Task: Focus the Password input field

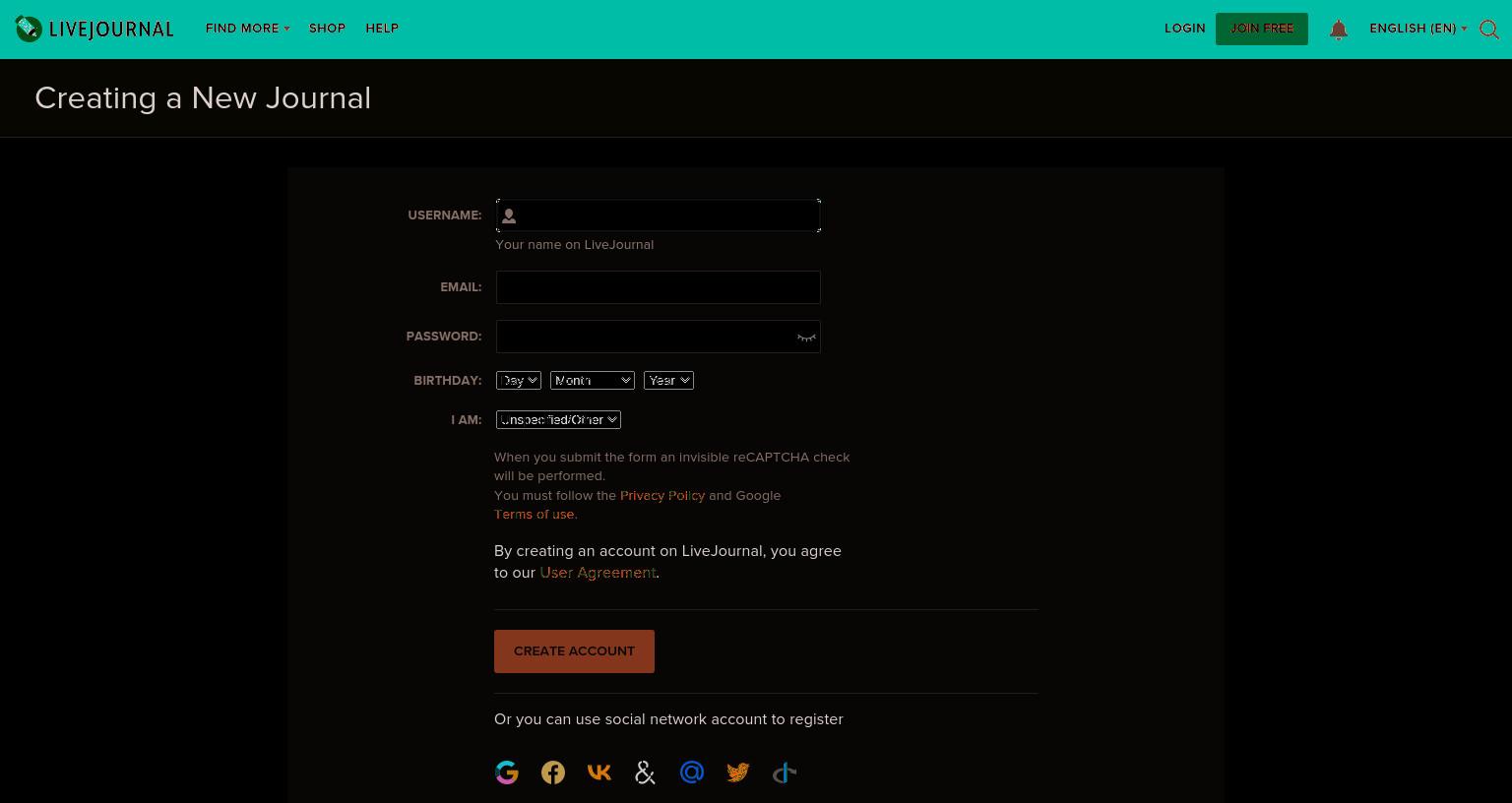Action: pyautogui.click(x=659, y=337)
